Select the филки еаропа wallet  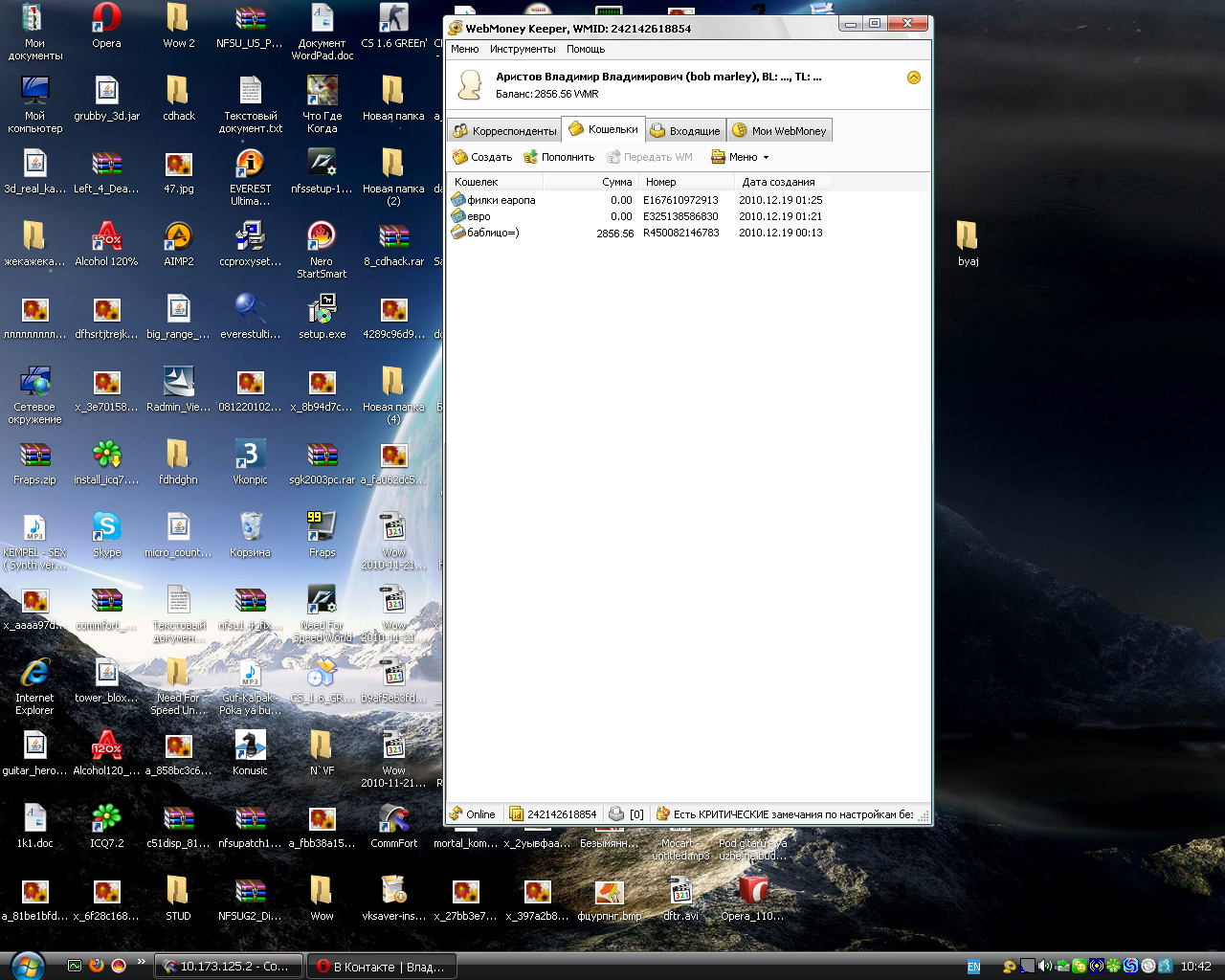[x=493, y=200]
